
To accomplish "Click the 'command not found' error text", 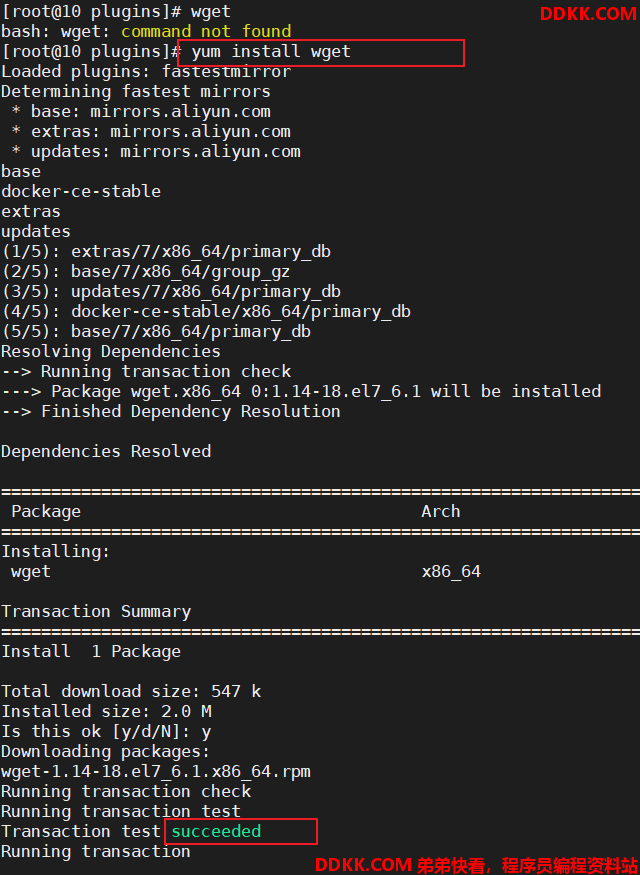I will click(206, 31).
